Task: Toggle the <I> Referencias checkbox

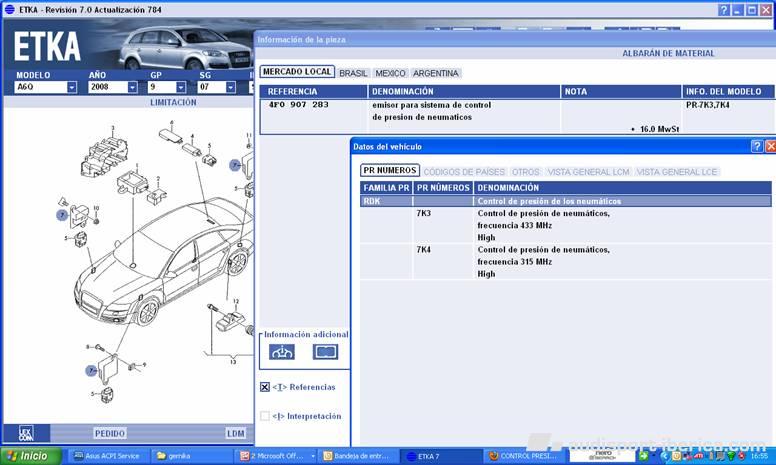Action: (265, 387)
